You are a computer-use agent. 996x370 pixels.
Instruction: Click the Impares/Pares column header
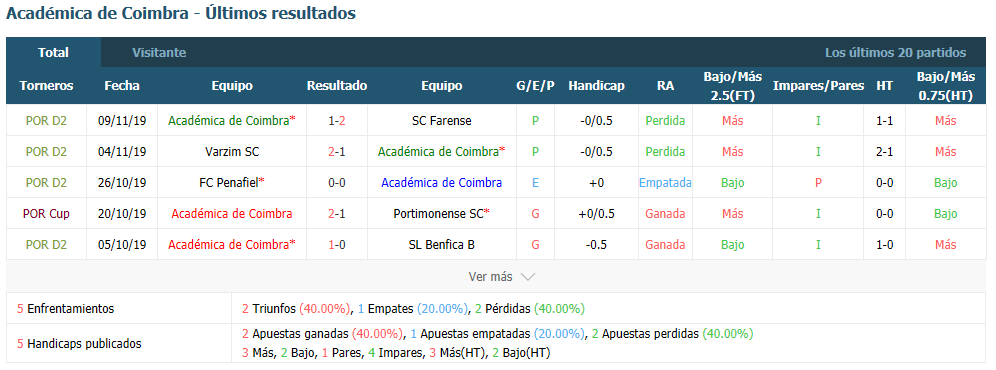pyautogui.click(x=818, y=86)
